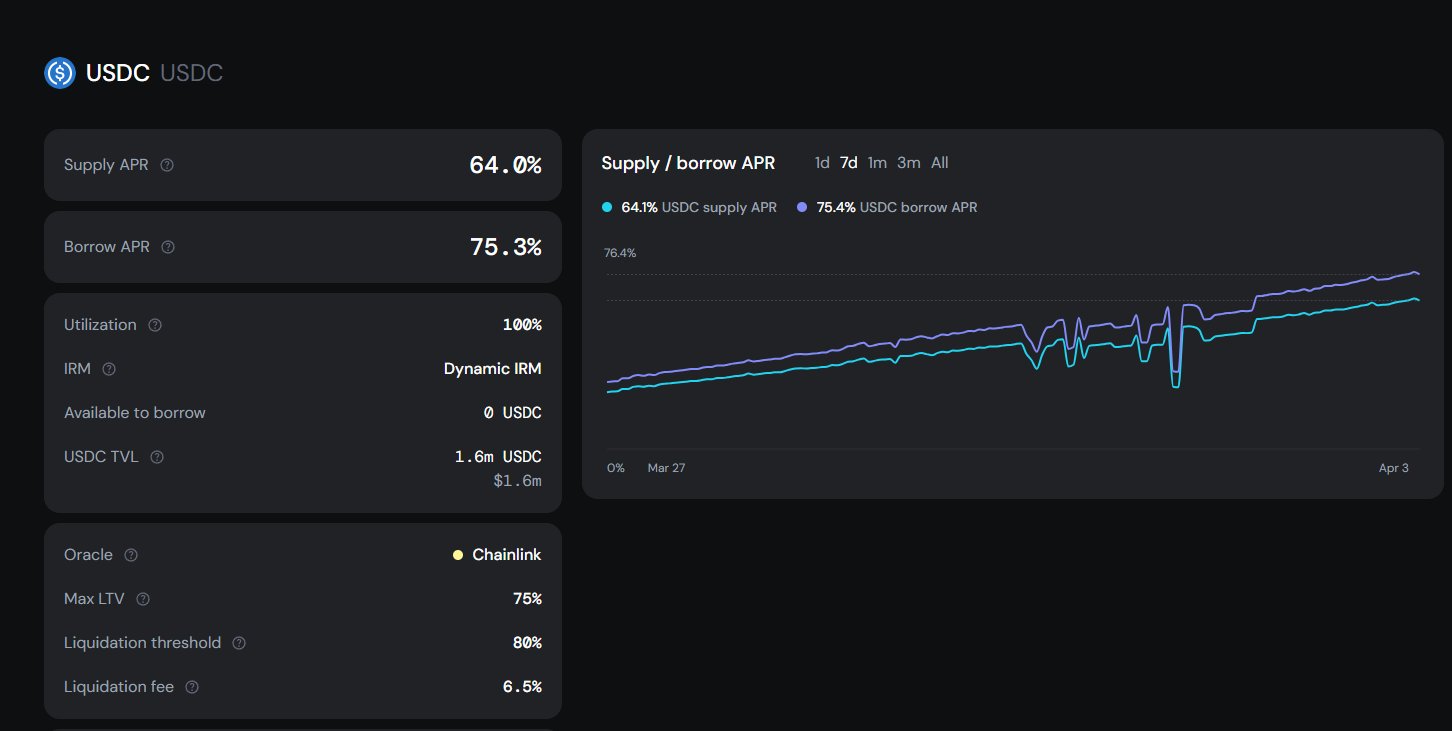Click the Max LTV help icon
Screen dimensions: 1452x731
coord(143,599)
